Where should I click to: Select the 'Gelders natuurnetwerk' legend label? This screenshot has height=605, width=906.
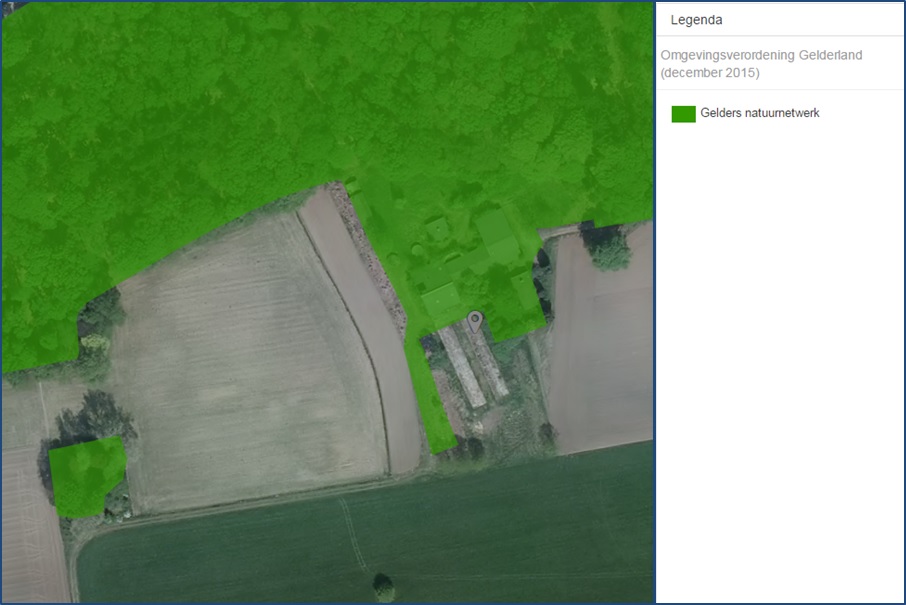coord(759,113)
